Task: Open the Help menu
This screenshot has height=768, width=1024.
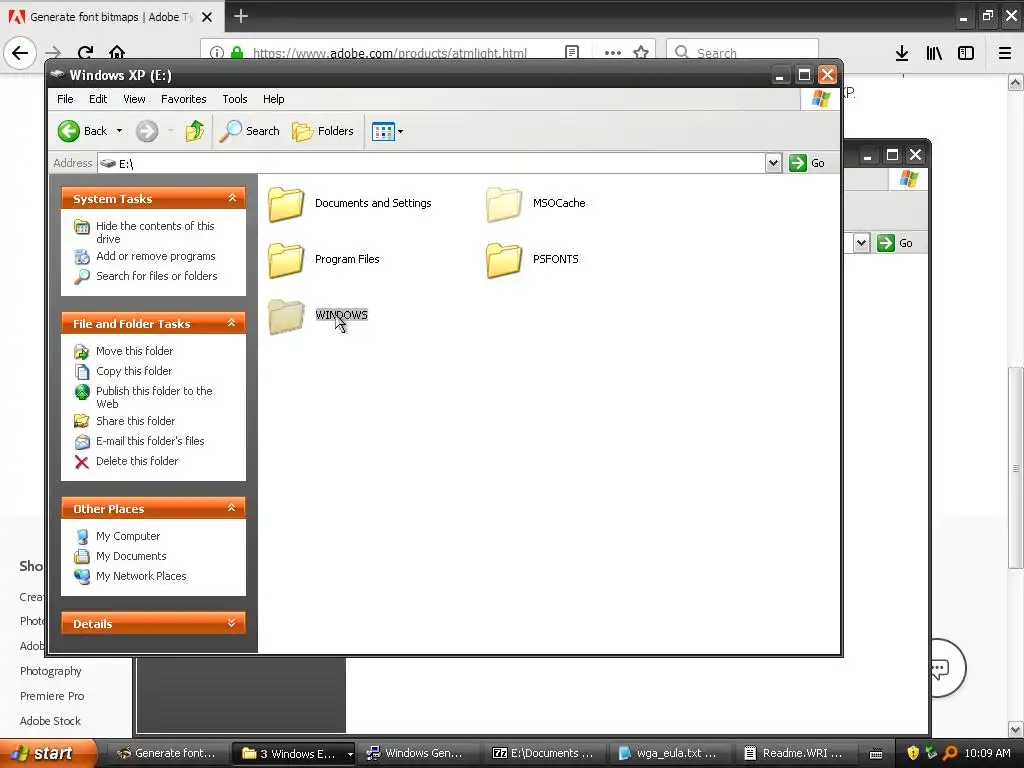Action: [x=274, y=99]
